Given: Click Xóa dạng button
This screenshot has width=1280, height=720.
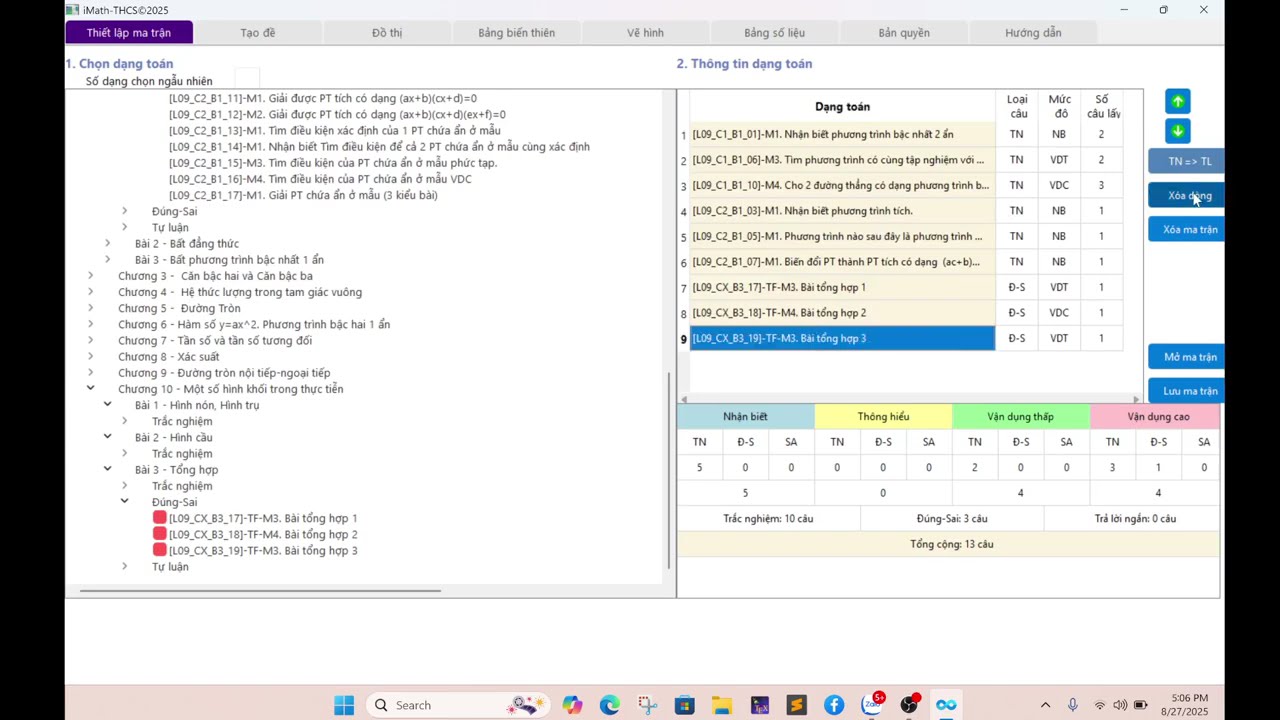Looking at the screenshot, I should (1188, 195).
